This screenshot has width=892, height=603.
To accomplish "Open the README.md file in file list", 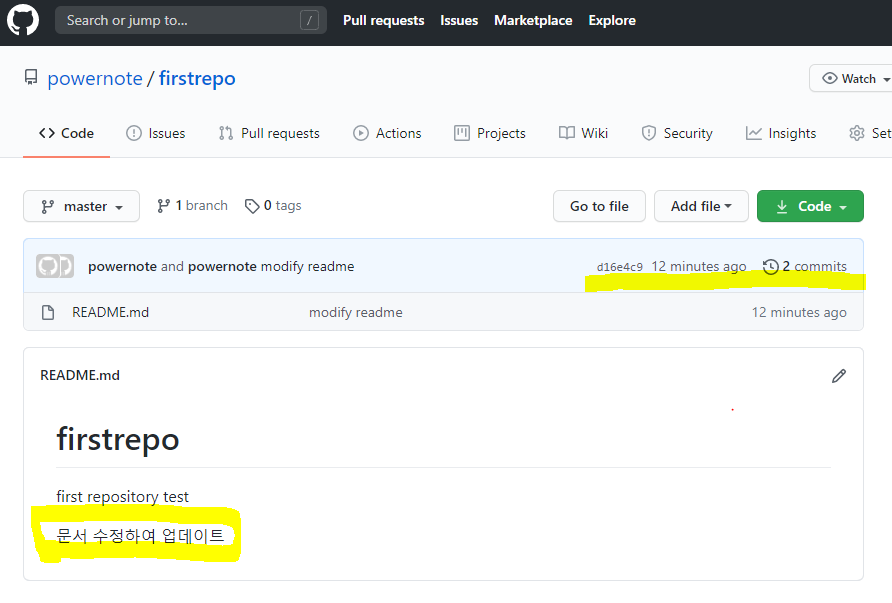I will click(110, 312).
